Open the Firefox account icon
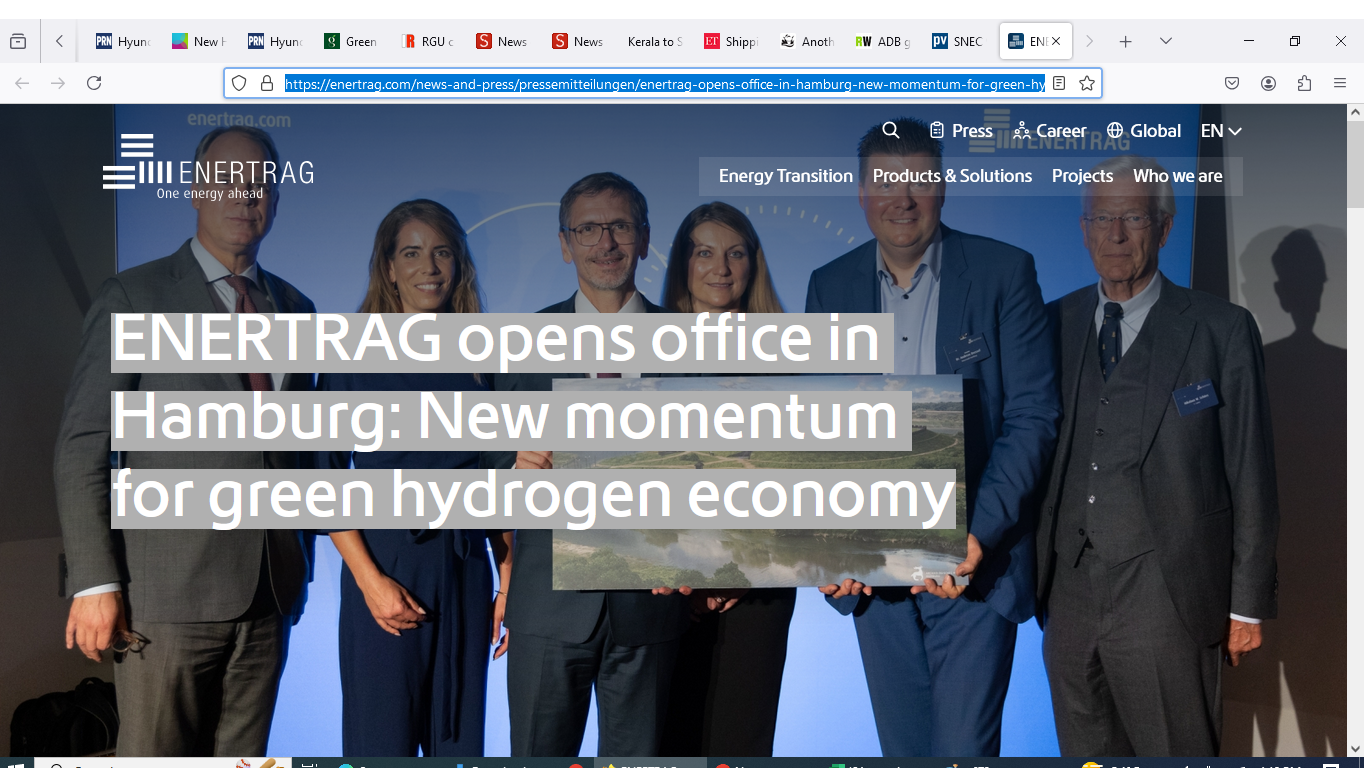The height and width of the screenshot is (768, 1366). [1268, 83]
